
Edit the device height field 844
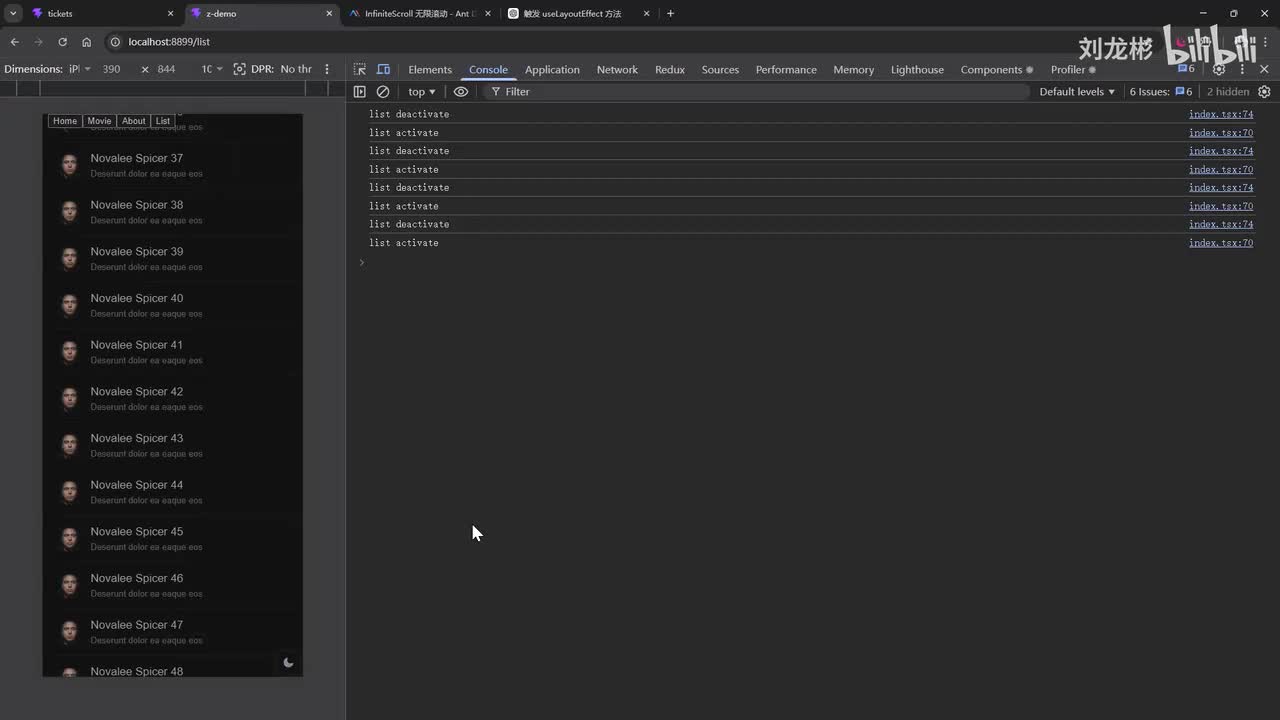[166, 69]
